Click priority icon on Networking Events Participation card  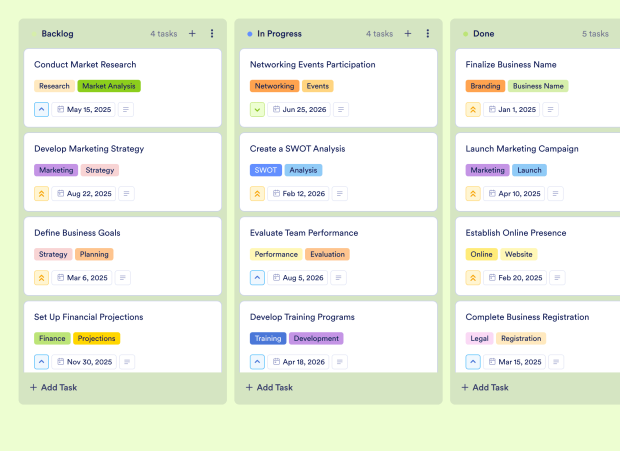click(x=257, y=110)
